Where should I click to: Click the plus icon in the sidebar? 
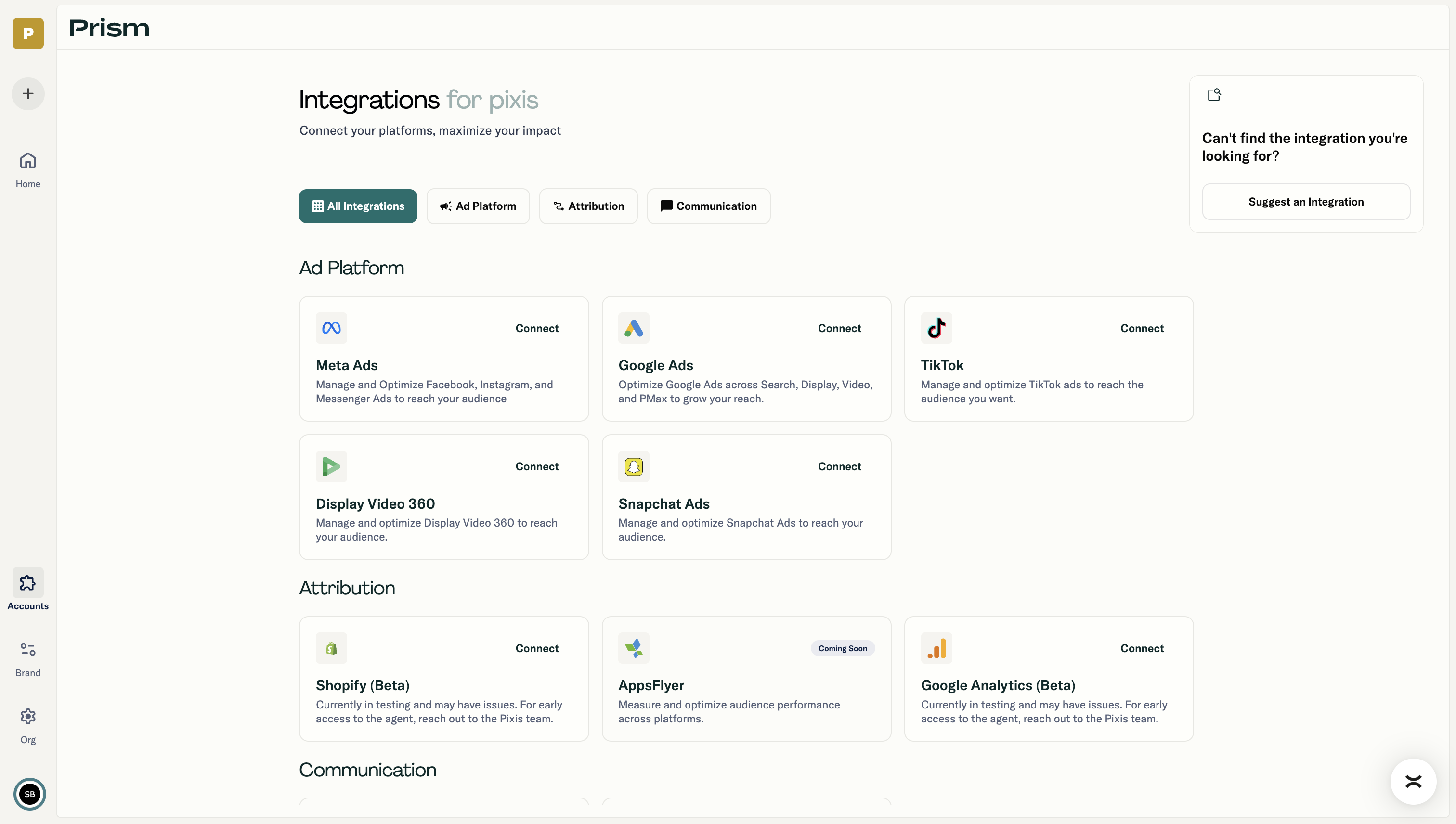coord(28,93)
